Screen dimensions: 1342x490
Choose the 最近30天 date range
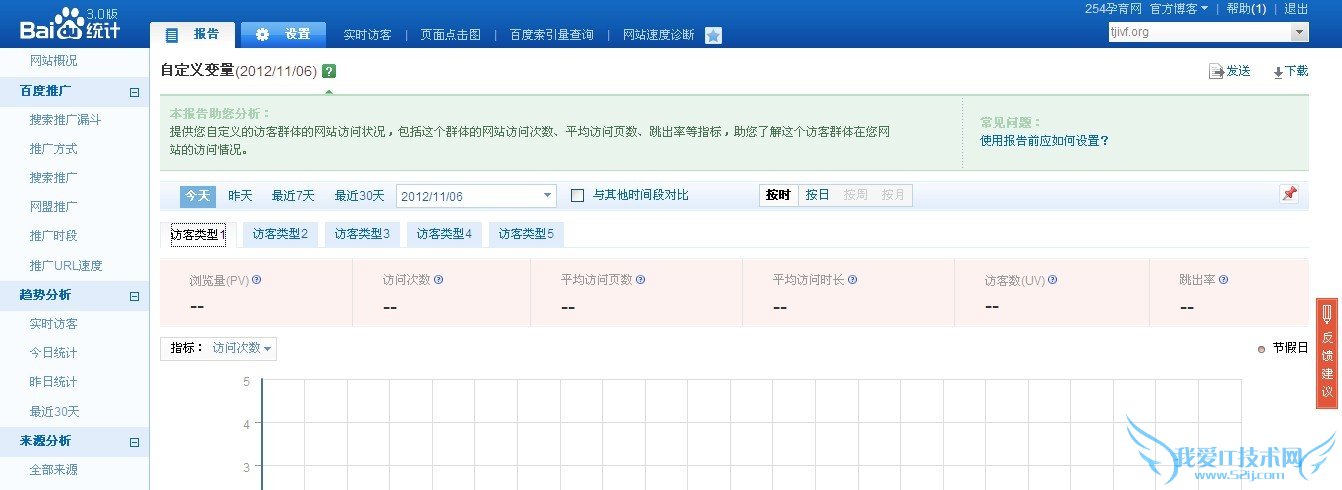click(x=359, y=196)
